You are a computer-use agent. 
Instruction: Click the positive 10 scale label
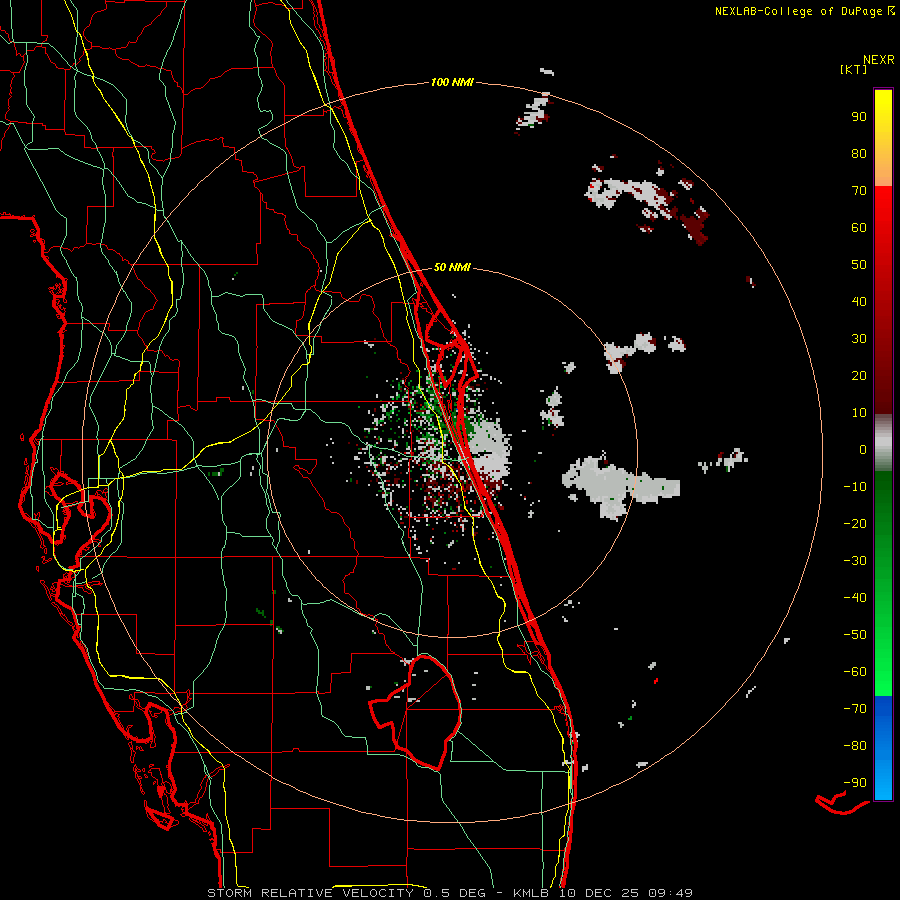click(x=859, y=413)
